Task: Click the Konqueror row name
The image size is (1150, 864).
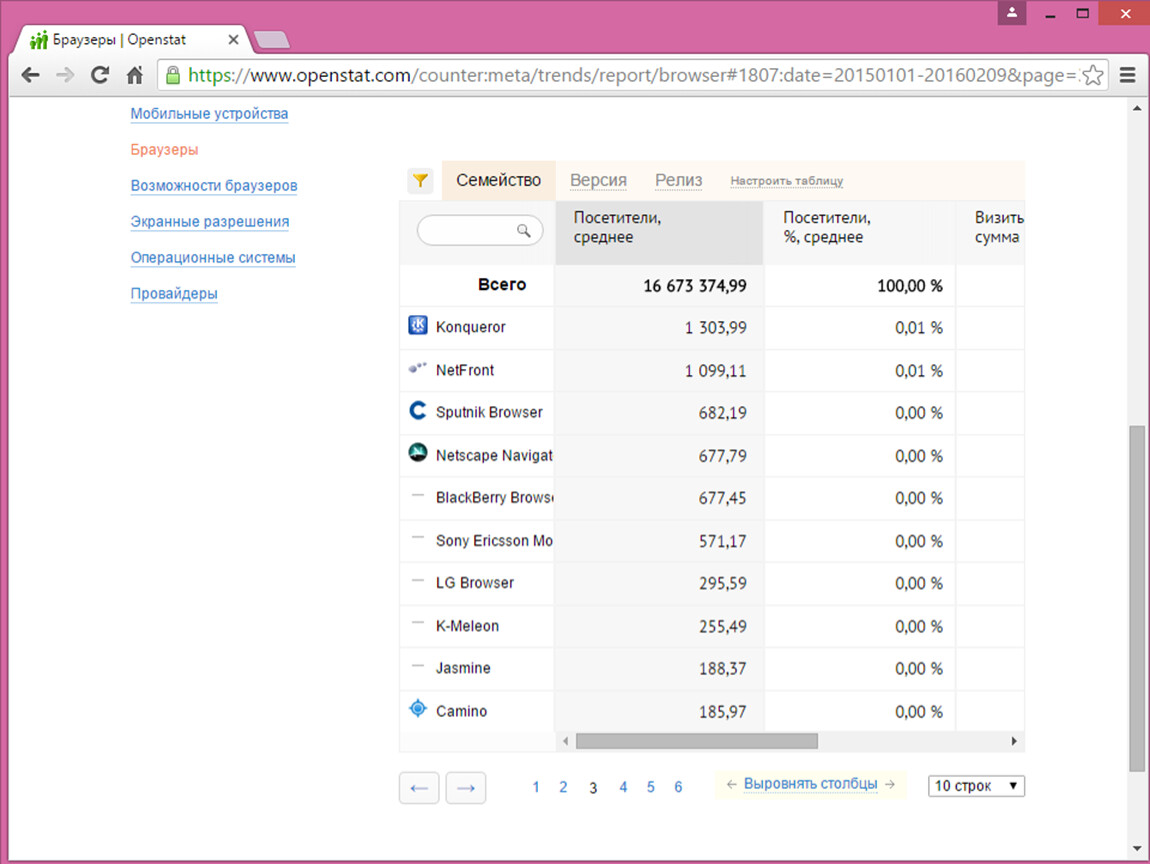Action: point(471,327)
